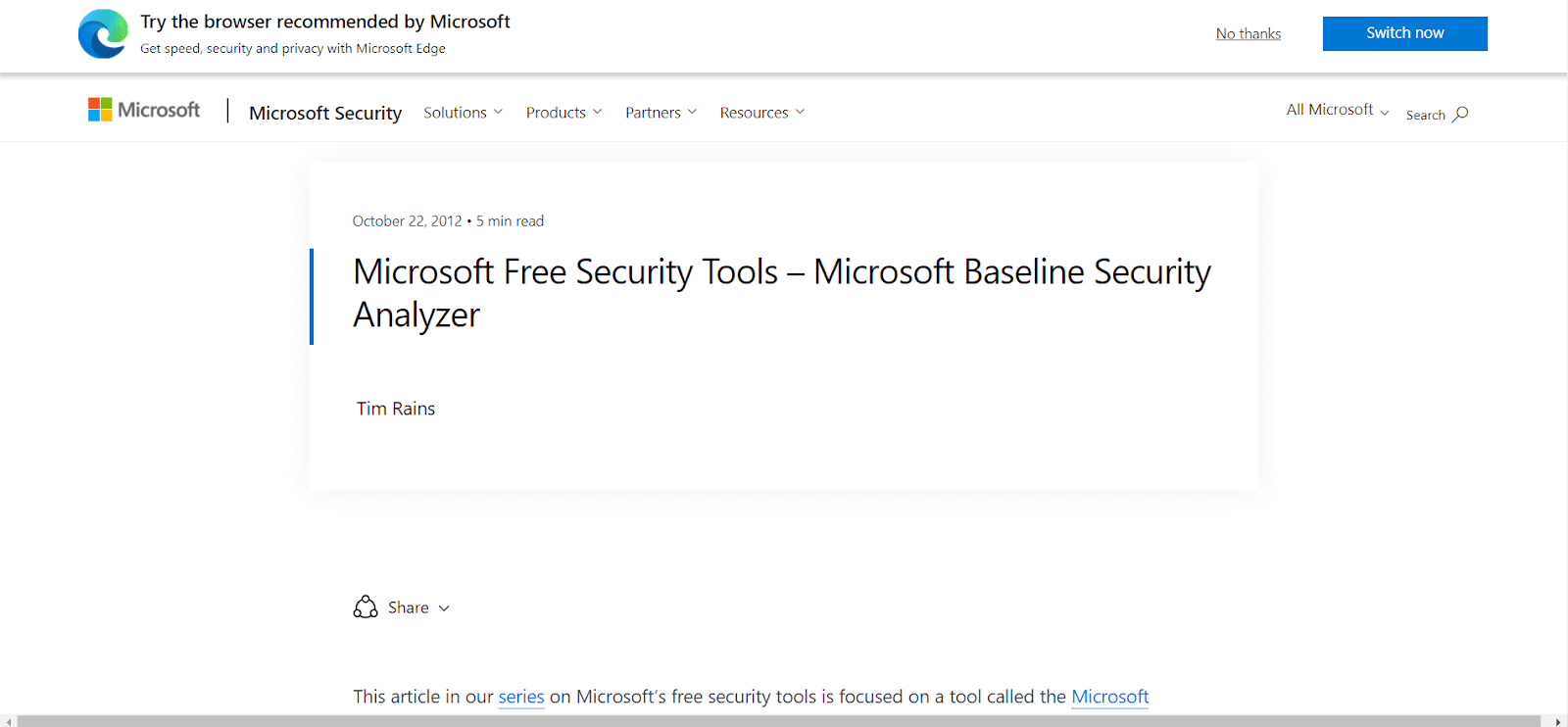This screenshot has height=727, width=1568.
Task: Click the left horizontal scrollbar arrow
Action: coord(8,721)
